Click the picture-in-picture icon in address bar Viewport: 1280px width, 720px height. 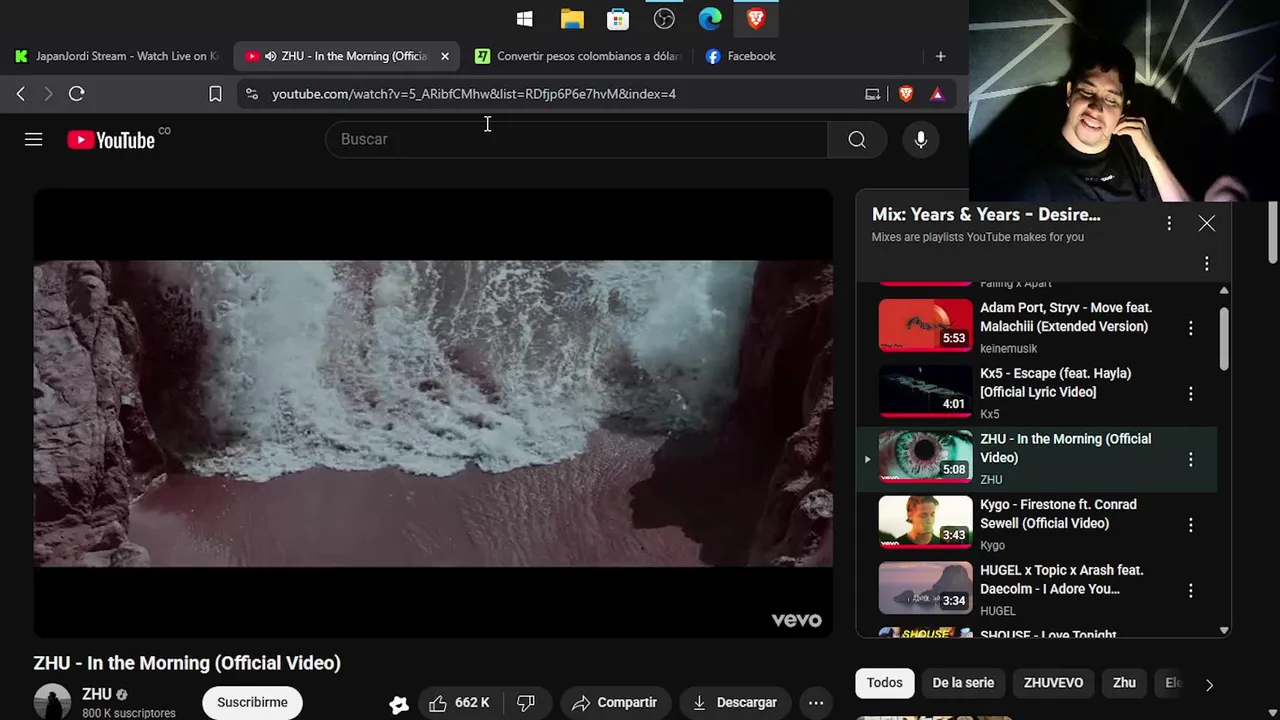[x=873, y=94]
